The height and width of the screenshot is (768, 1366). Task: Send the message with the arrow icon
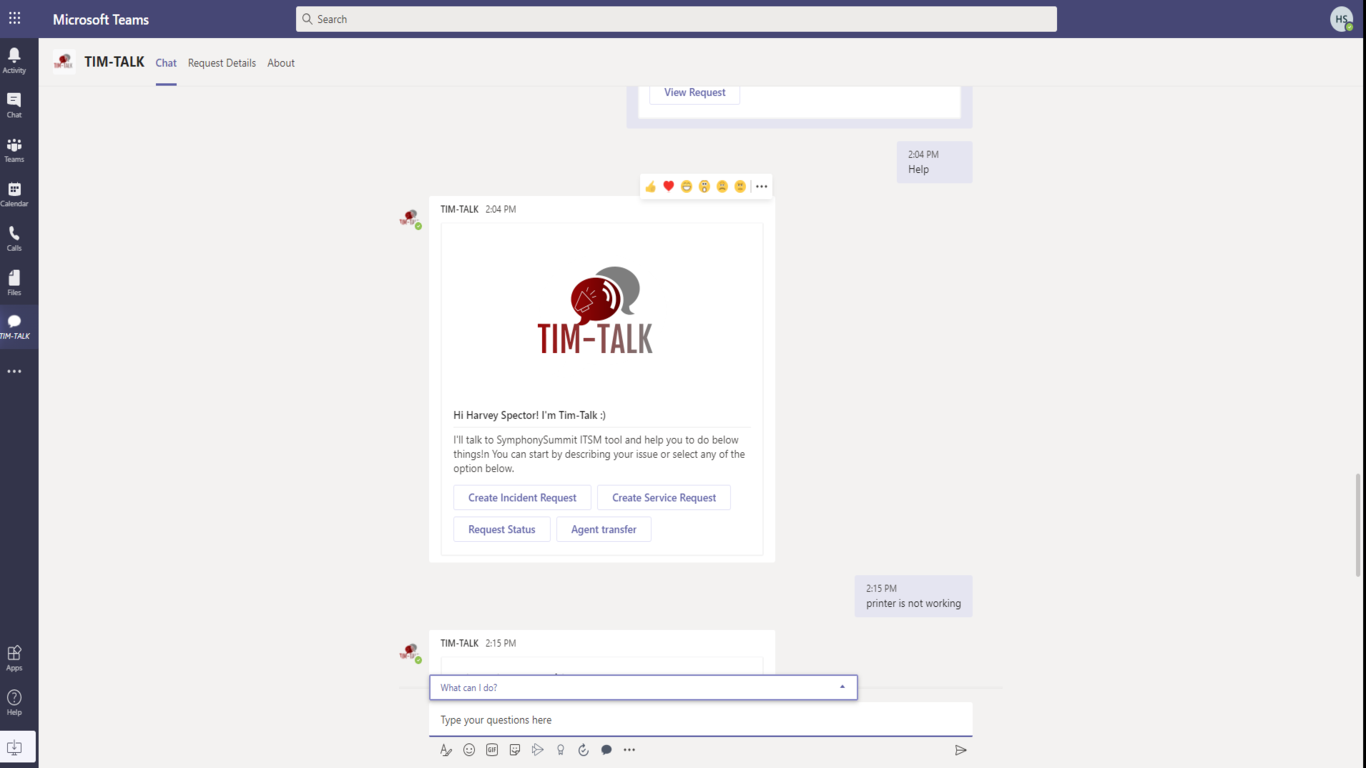[961, 750]
